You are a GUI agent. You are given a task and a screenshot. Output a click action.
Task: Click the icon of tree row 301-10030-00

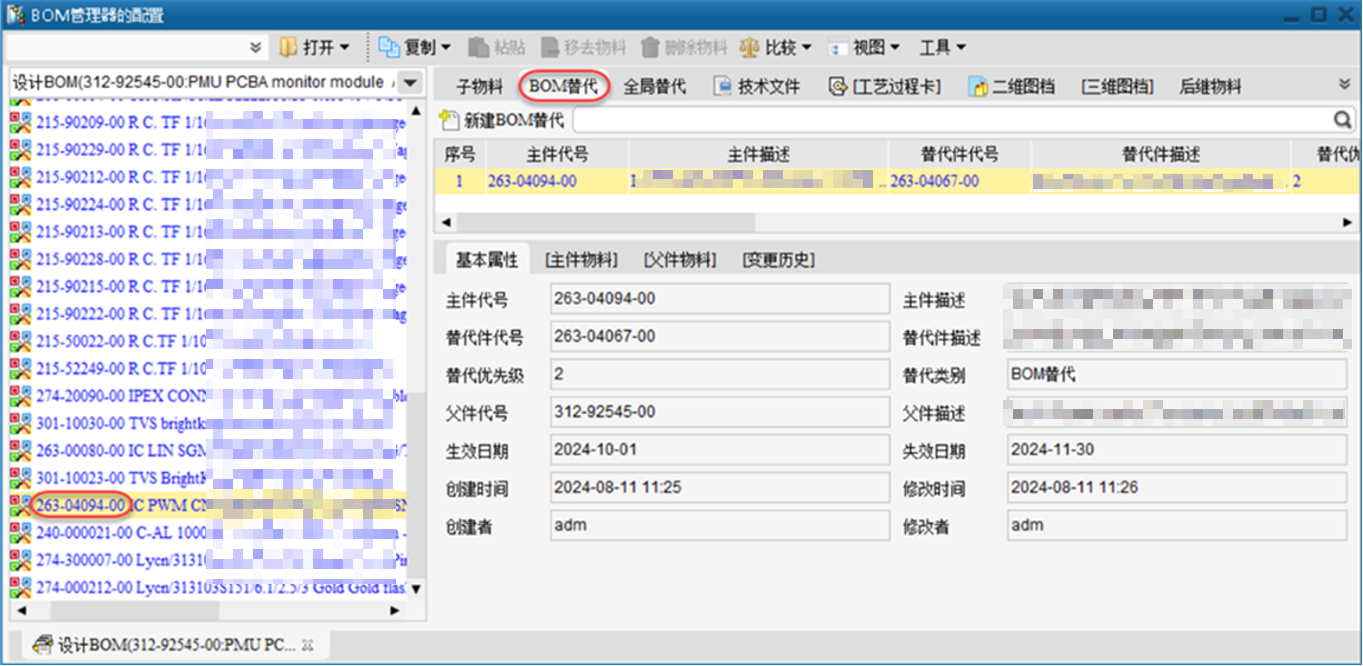(20, 423)
